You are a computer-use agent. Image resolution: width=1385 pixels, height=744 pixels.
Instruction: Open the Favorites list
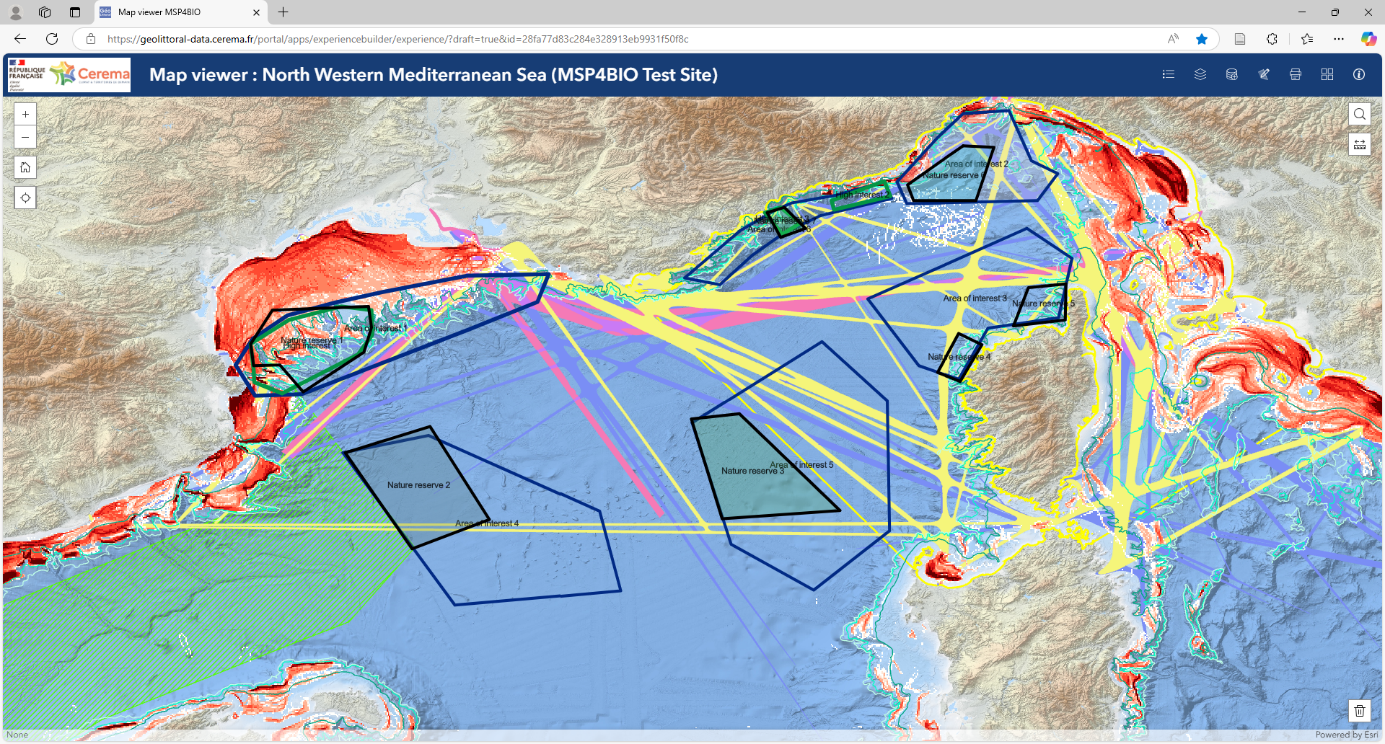pyautogui.click(x=1307, y=39)
